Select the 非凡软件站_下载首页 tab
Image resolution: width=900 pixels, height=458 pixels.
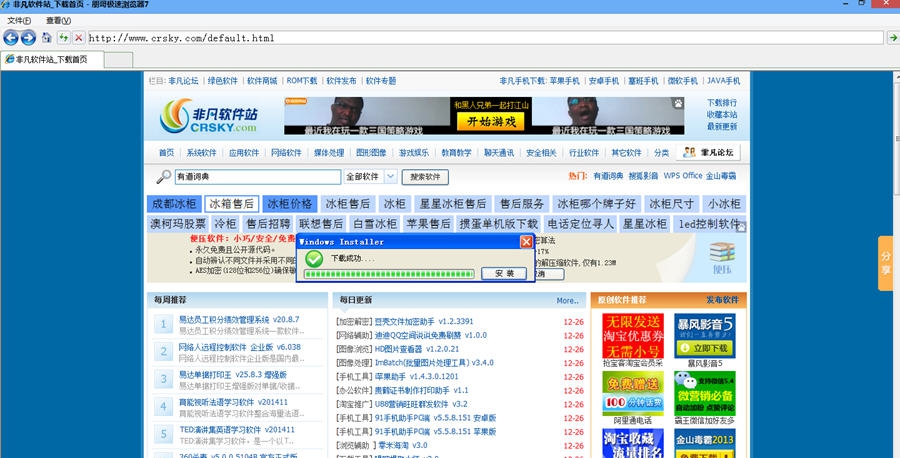pyautogui.click(x=52, y=59)
